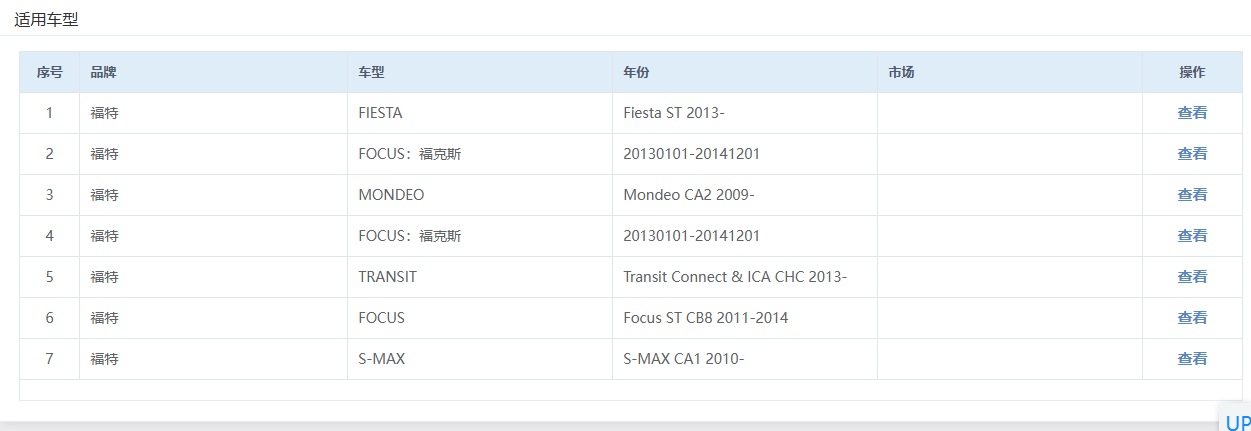This screenshot has width=1251, height=431.
Task: Select the 市场 column header
Action: (x=1010, y=73)
